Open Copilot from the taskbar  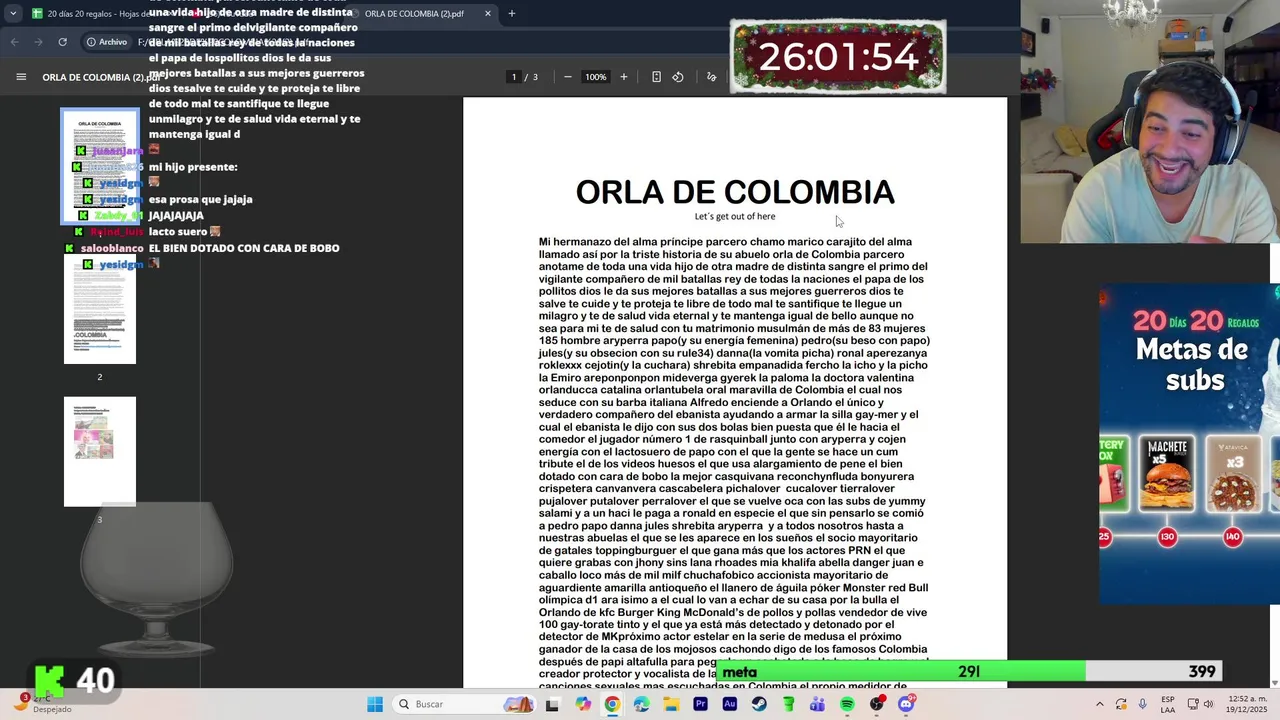click(x=583, y=704)
